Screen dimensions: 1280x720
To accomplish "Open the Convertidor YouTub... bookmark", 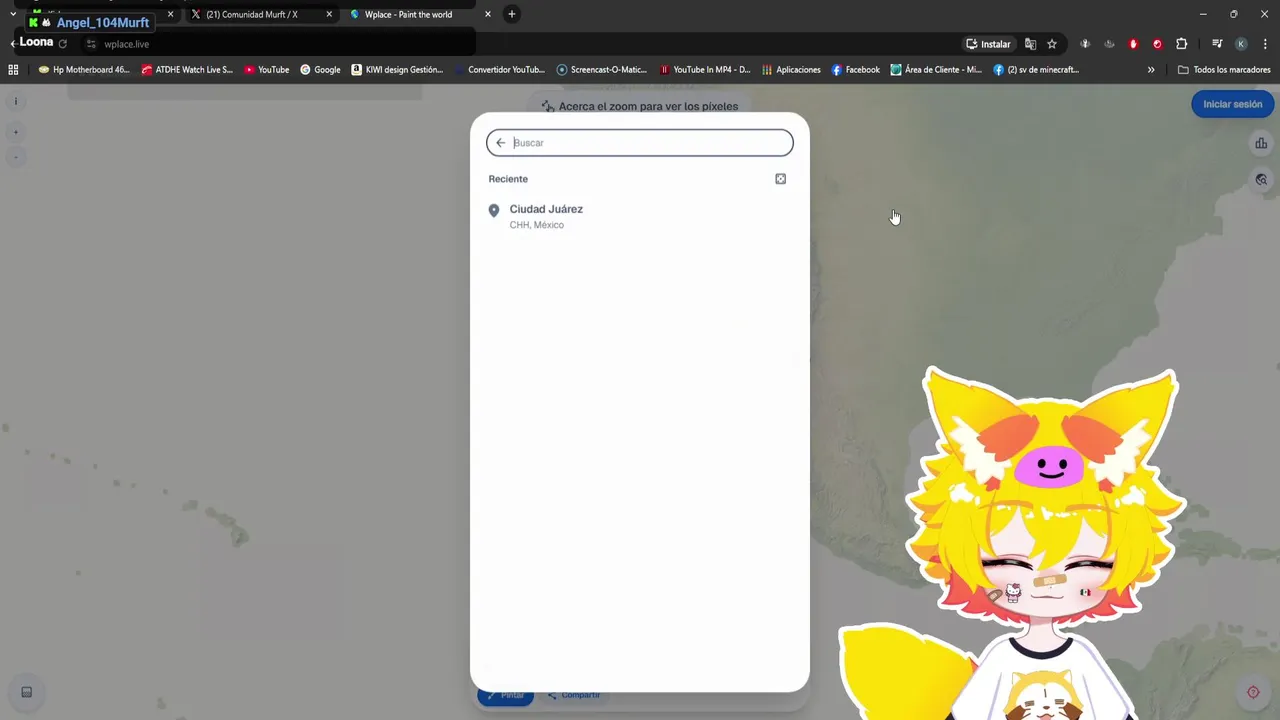I will (x=499, y=70).
